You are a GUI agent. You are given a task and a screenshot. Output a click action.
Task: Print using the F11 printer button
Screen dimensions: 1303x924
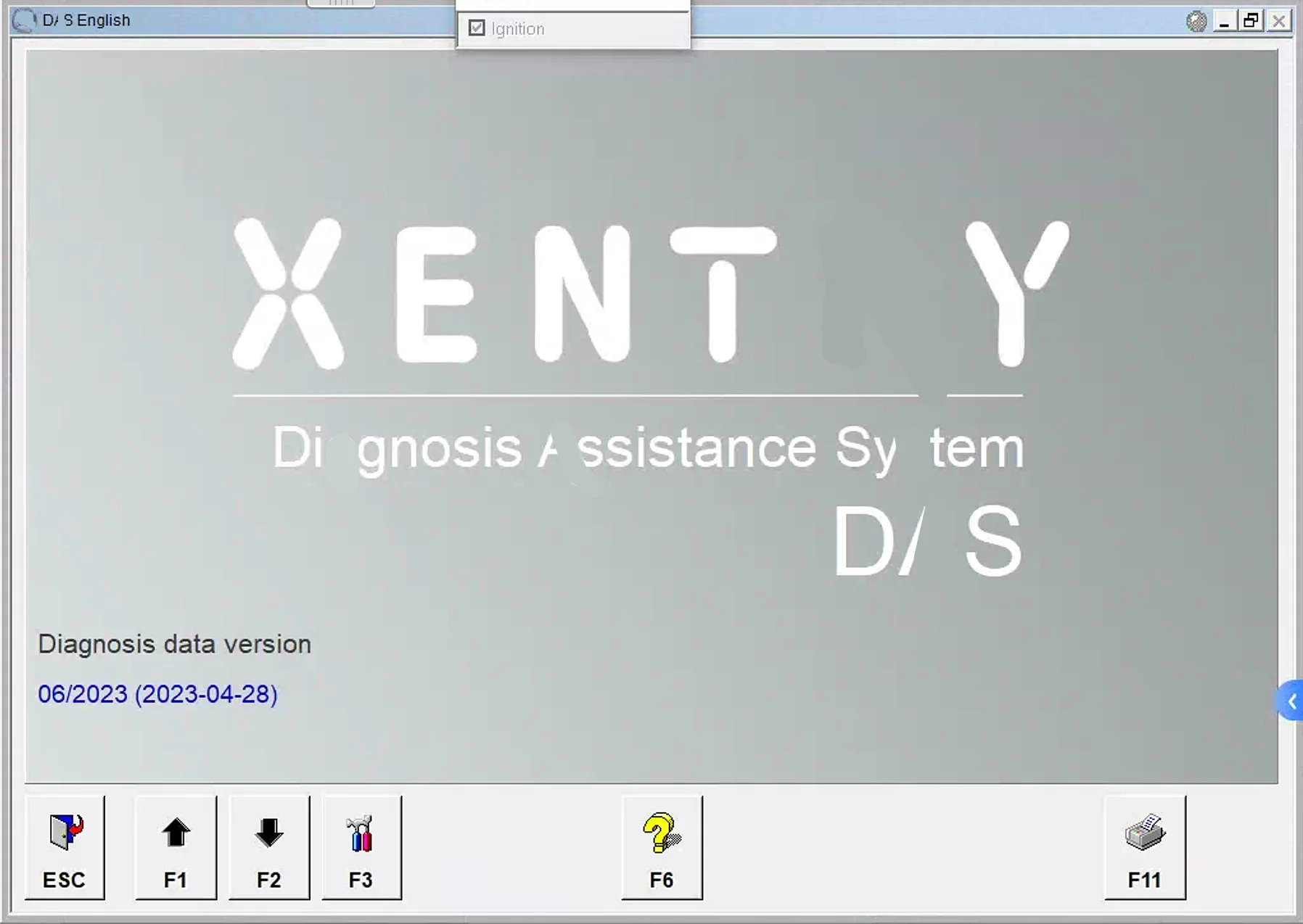1145,847
